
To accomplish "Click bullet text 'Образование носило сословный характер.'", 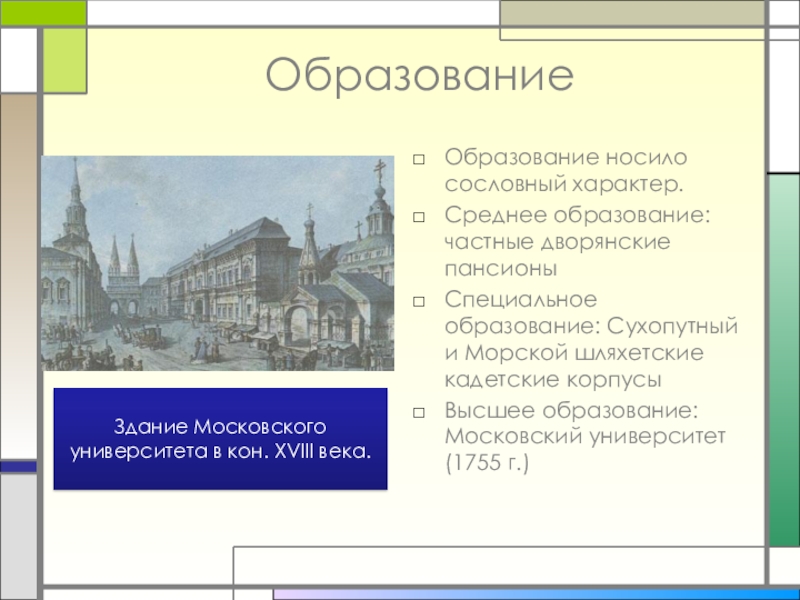I will pyautogui.click(x=566, y=170).
